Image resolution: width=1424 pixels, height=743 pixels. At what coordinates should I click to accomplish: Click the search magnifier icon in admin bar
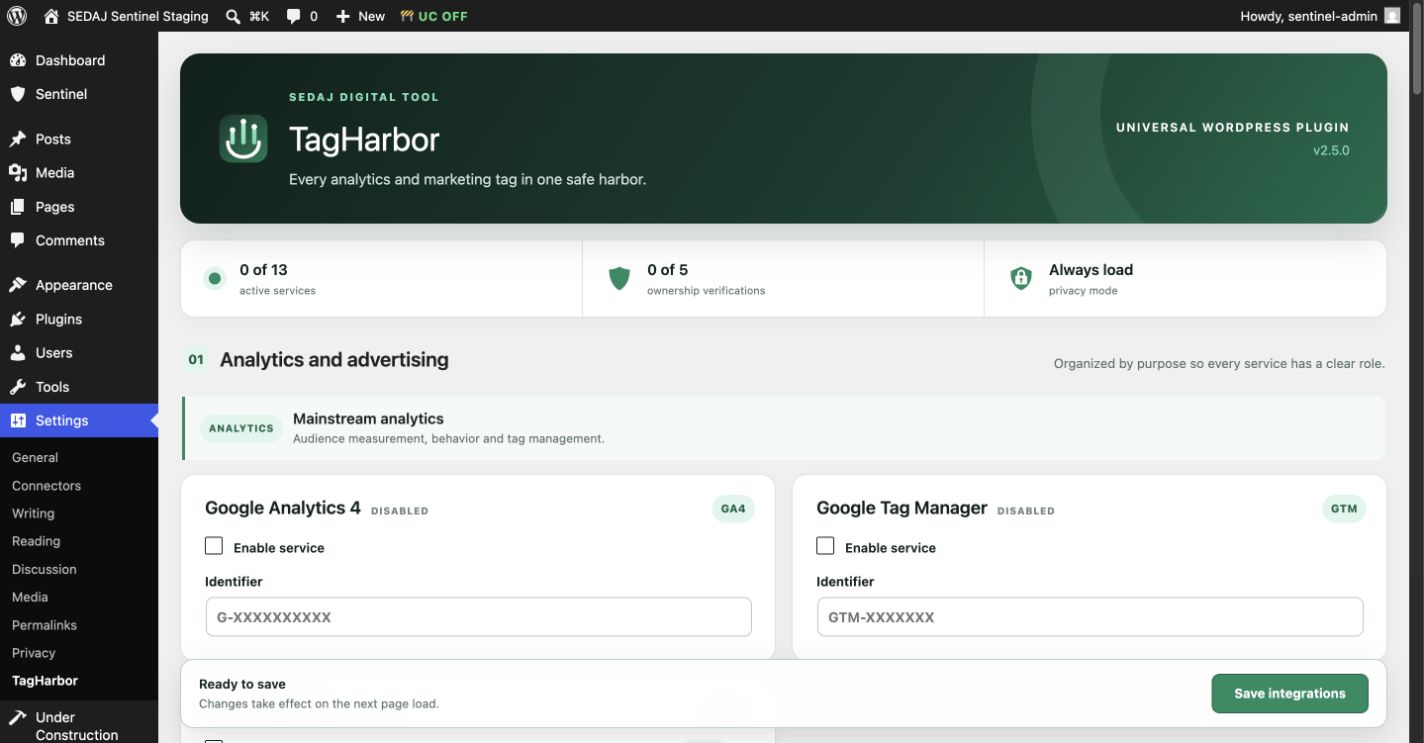click(x=232, y=16)
